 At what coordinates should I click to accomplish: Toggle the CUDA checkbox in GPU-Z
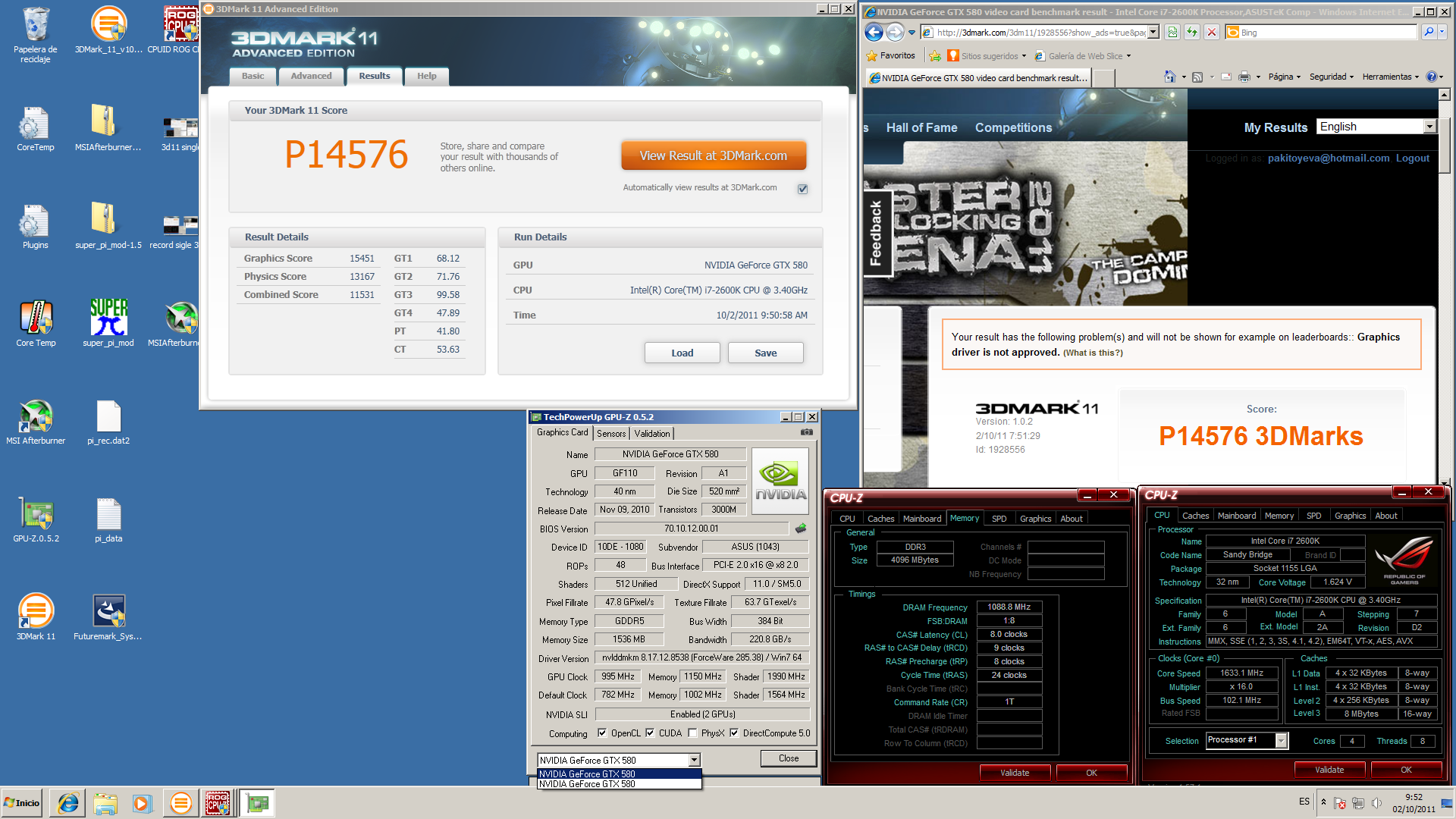[x=650, y=733]
